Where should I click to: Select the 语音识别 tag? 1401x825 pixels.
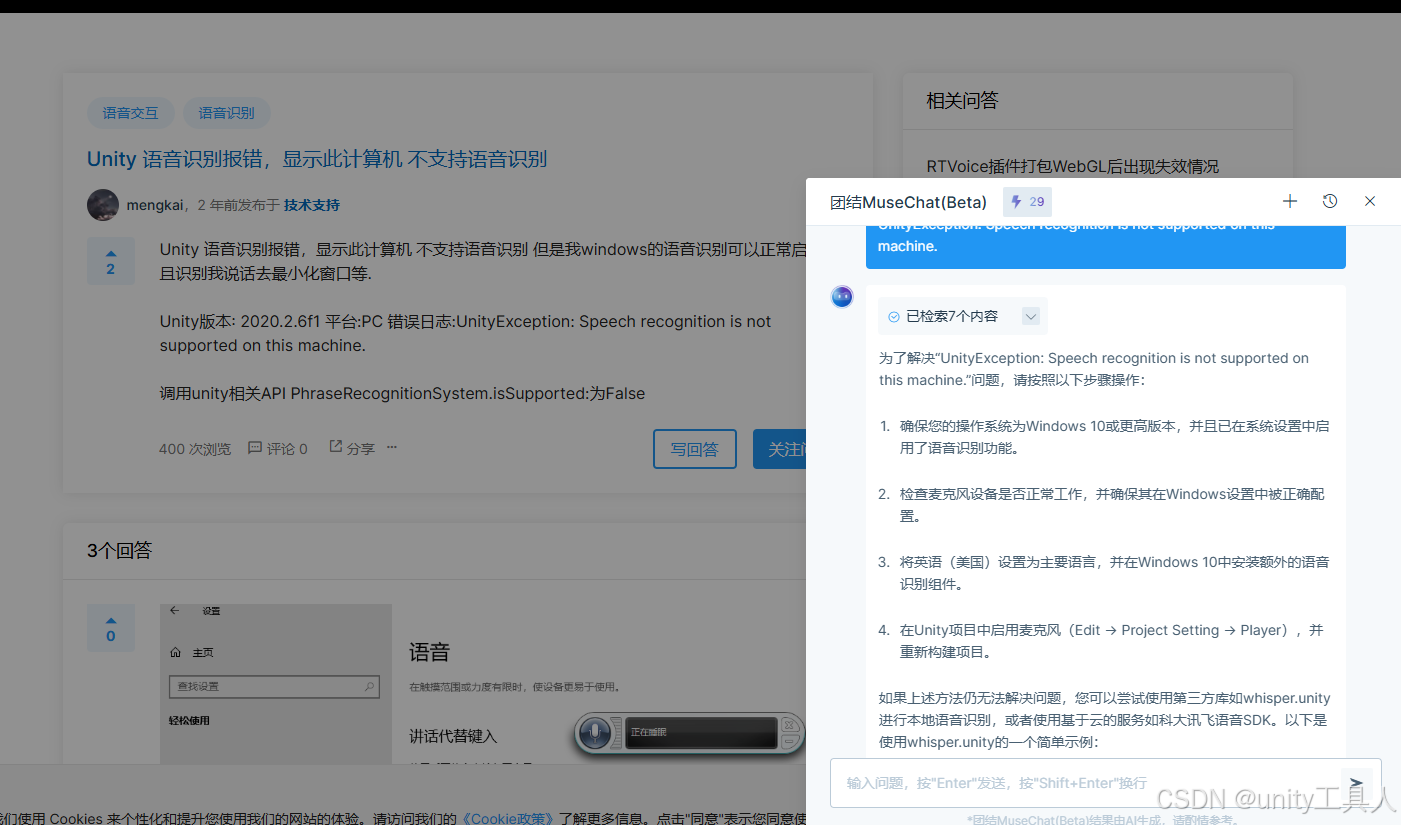(x=226, y=113)
